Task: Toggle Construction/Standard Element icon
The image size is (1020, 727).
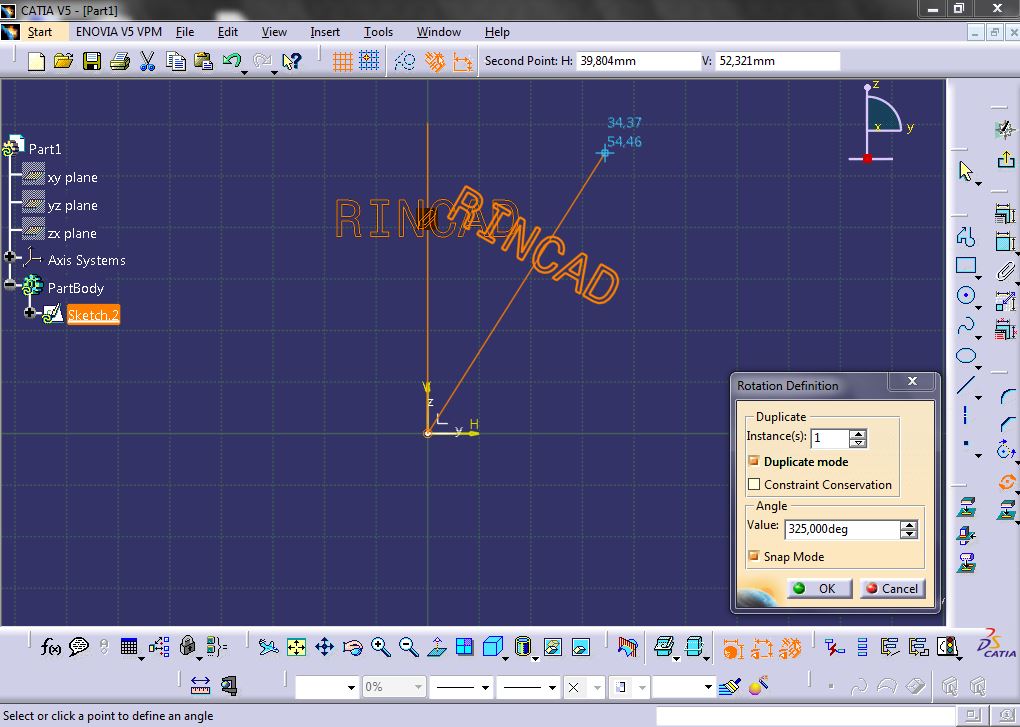Action: (x=405, y=61)
